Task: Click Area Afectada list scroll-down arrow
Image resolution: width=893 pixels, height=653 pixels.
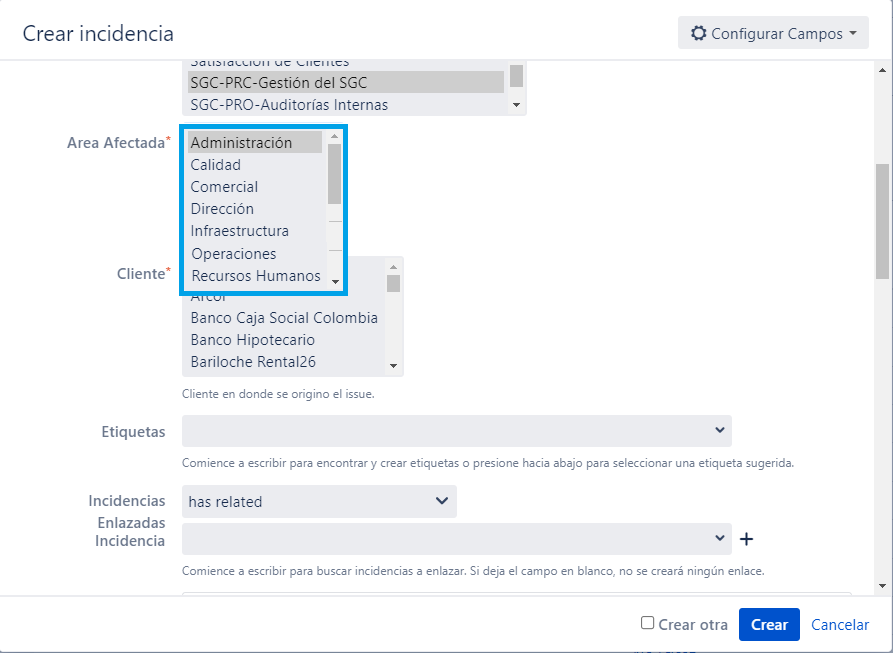Action: tap(335, 282)
